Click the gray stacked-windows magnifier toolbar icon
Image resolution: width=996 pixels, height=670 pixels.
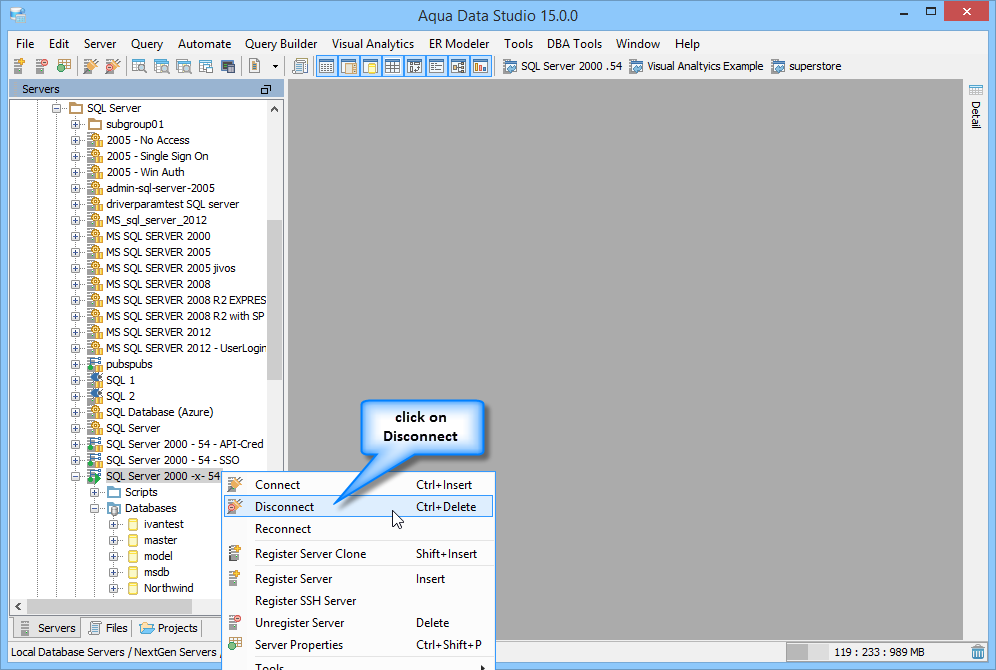click(x=184, y=65)
